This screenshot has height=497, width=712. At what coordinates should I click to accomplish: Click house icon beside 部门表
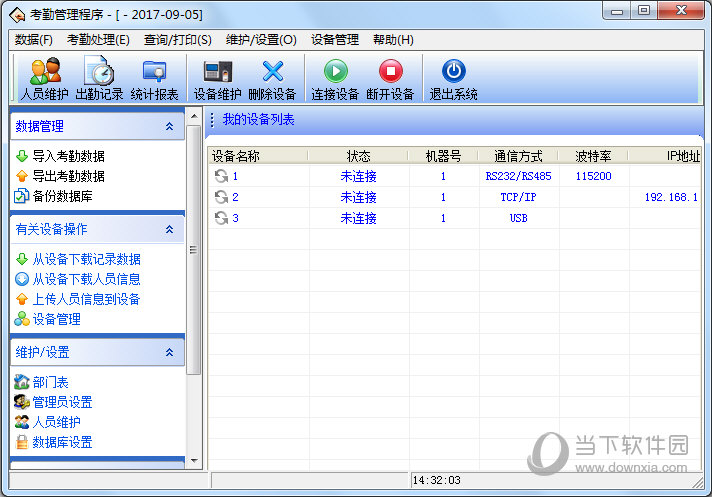coord(22,382)
